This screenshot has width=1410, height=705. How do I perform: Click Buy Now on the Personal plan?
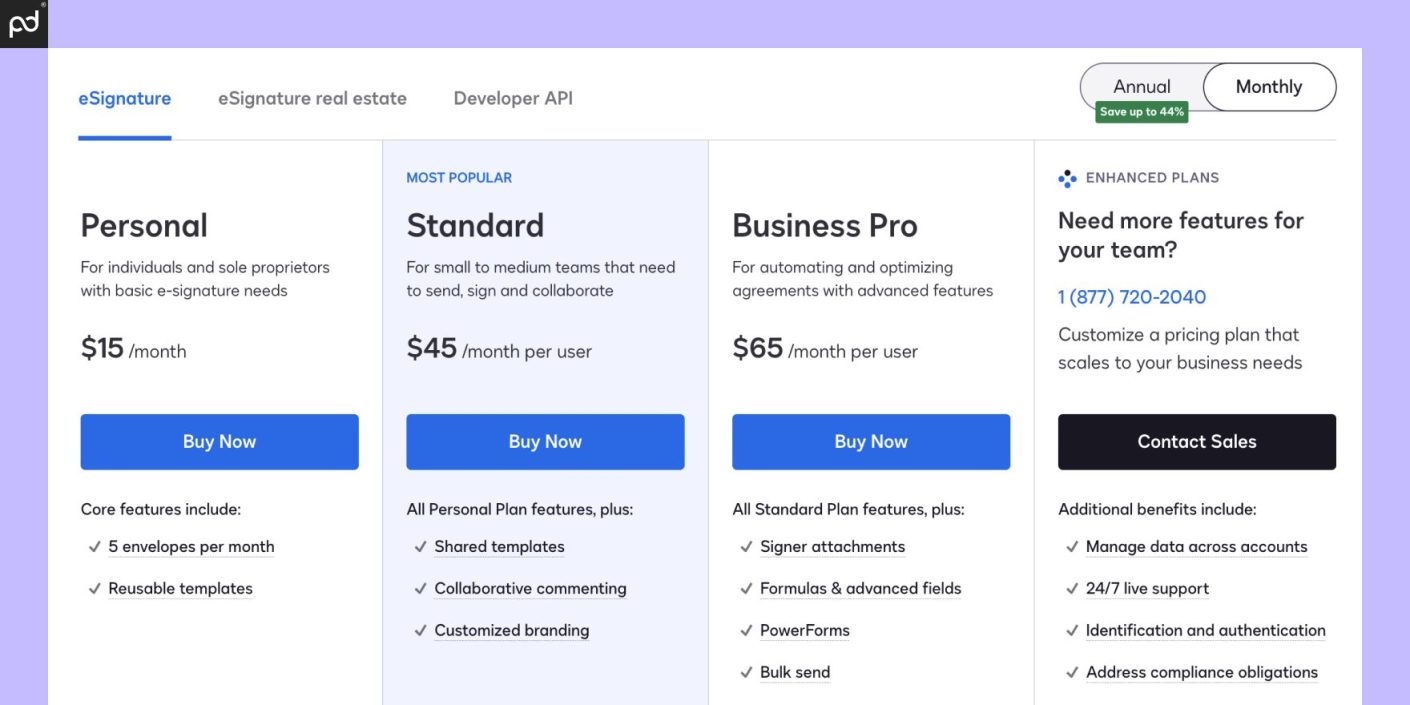pyautogui.click(x=219, y=441)
